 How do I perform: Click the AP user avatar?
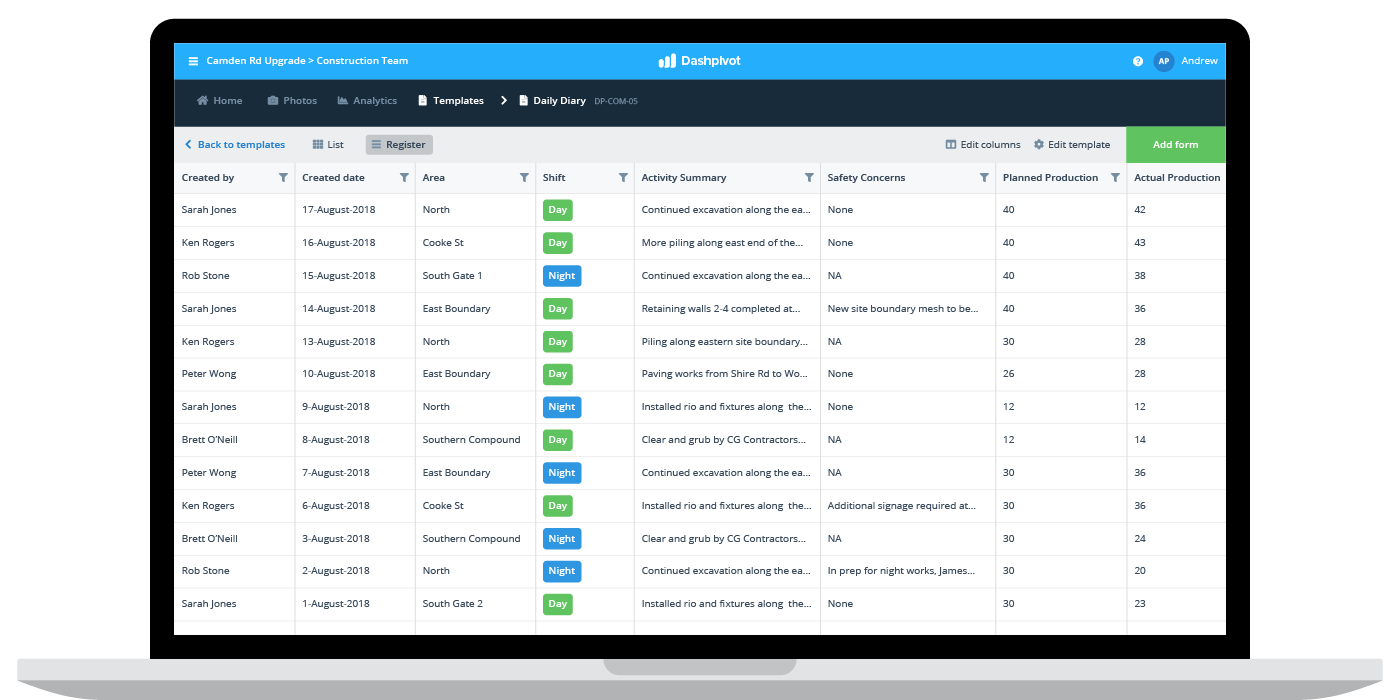click(x=1163, y=61)
